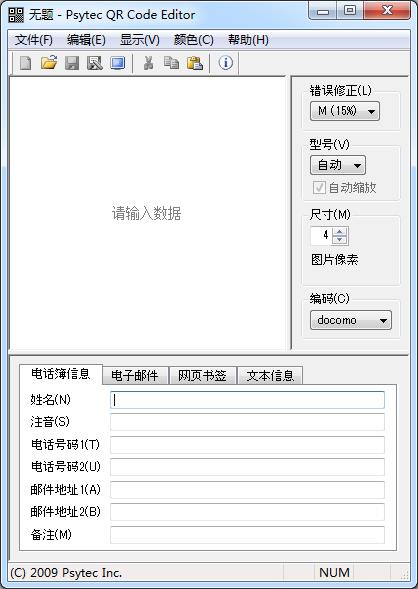Toggle the 自动缩放 checkbox
The image size is (418, 589).
coord(319,187)
